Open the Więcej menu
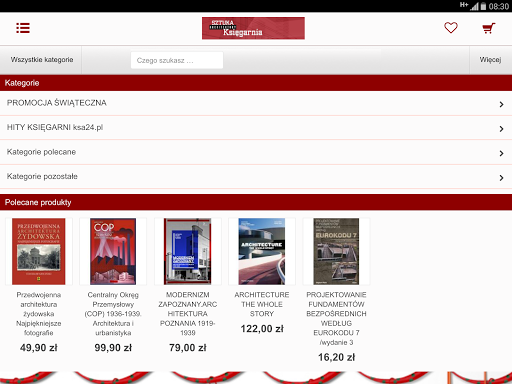This screenshot has height=384, width=512. click(x=490, y=60)
